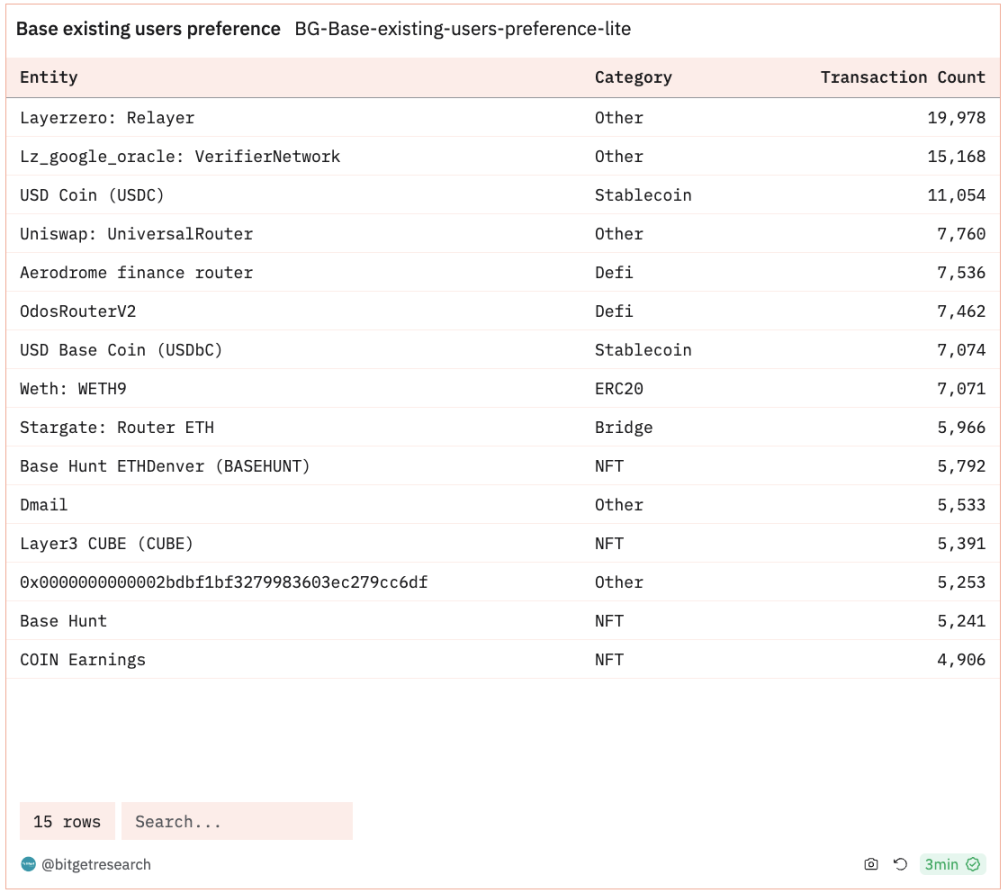Click the 5,533 transaction count value

(x=961, y=505)
